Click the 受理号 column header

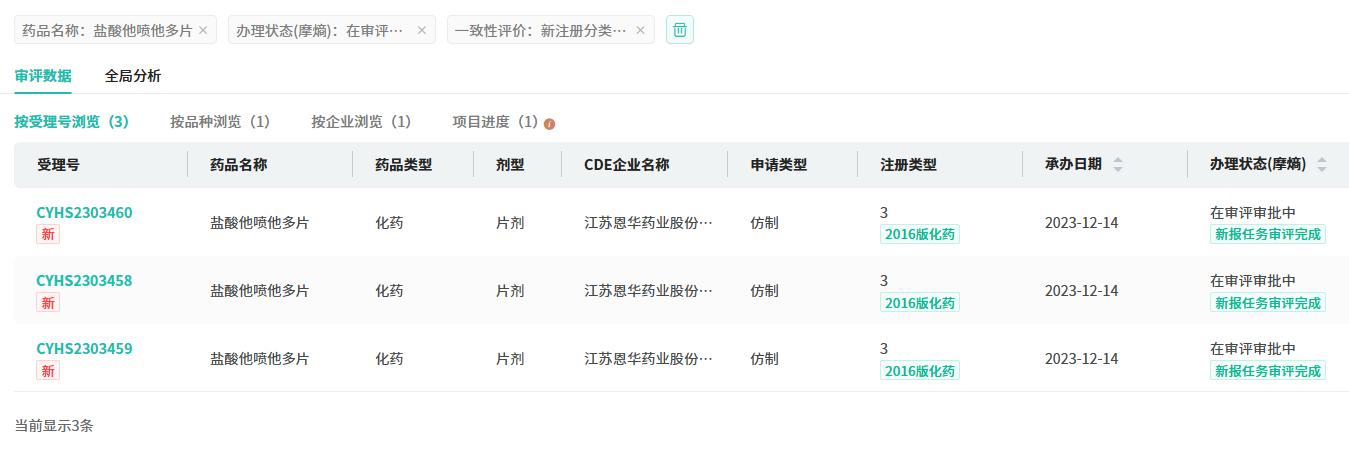click(58, 165)
